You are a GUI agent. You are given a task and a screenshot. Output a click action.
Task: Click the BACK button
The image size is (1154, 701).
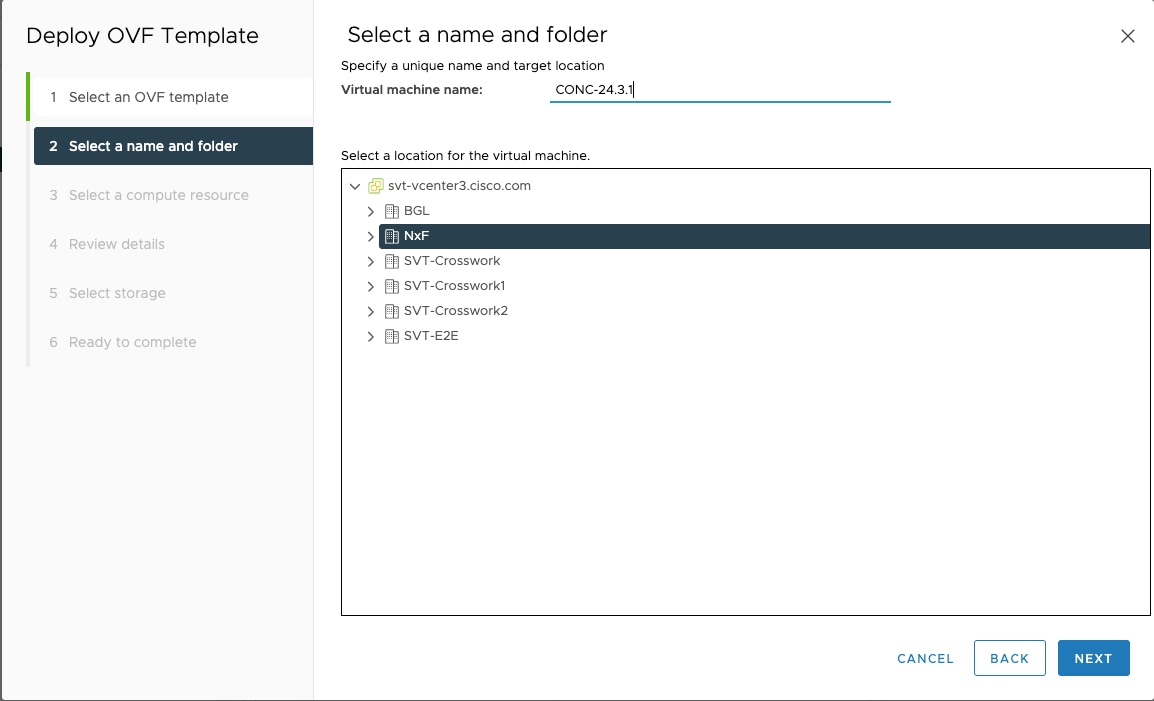point(1009,658)
